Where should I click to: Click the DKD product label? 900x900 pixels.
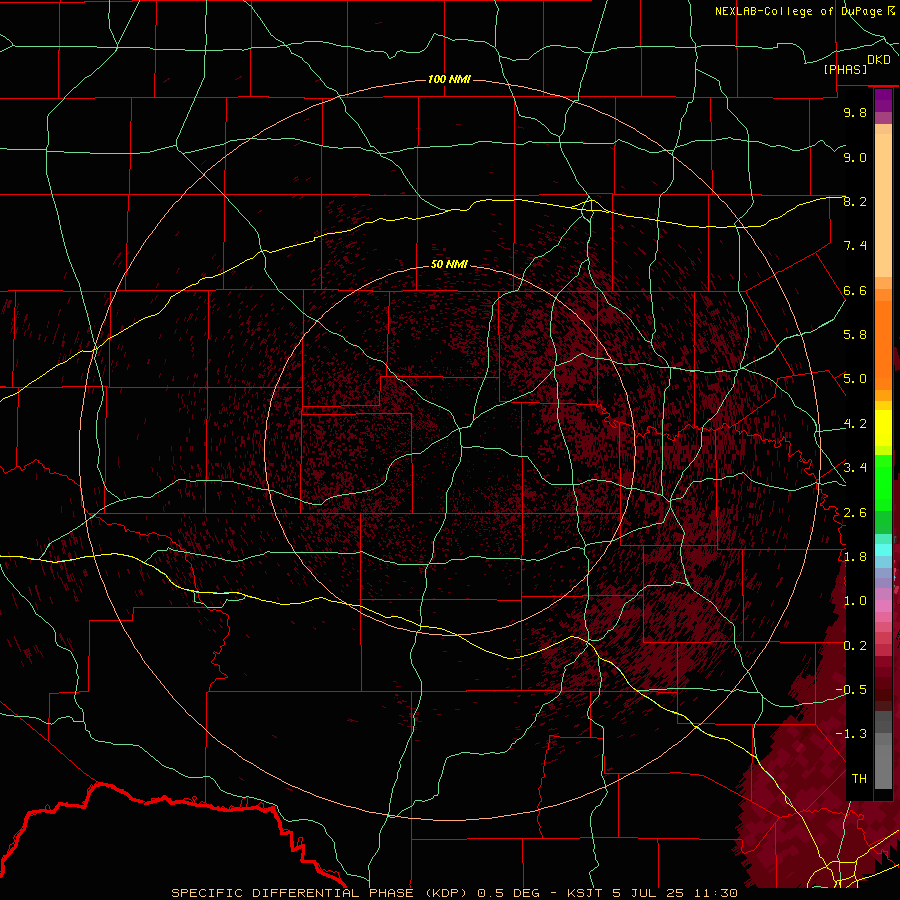click(879, 60)
